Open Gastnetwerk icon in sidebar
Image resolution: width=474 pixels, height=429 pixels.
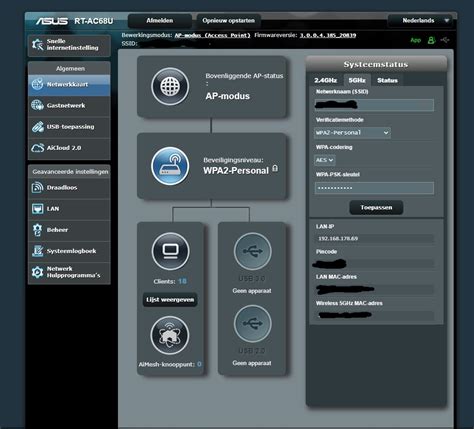coord(37,105)
